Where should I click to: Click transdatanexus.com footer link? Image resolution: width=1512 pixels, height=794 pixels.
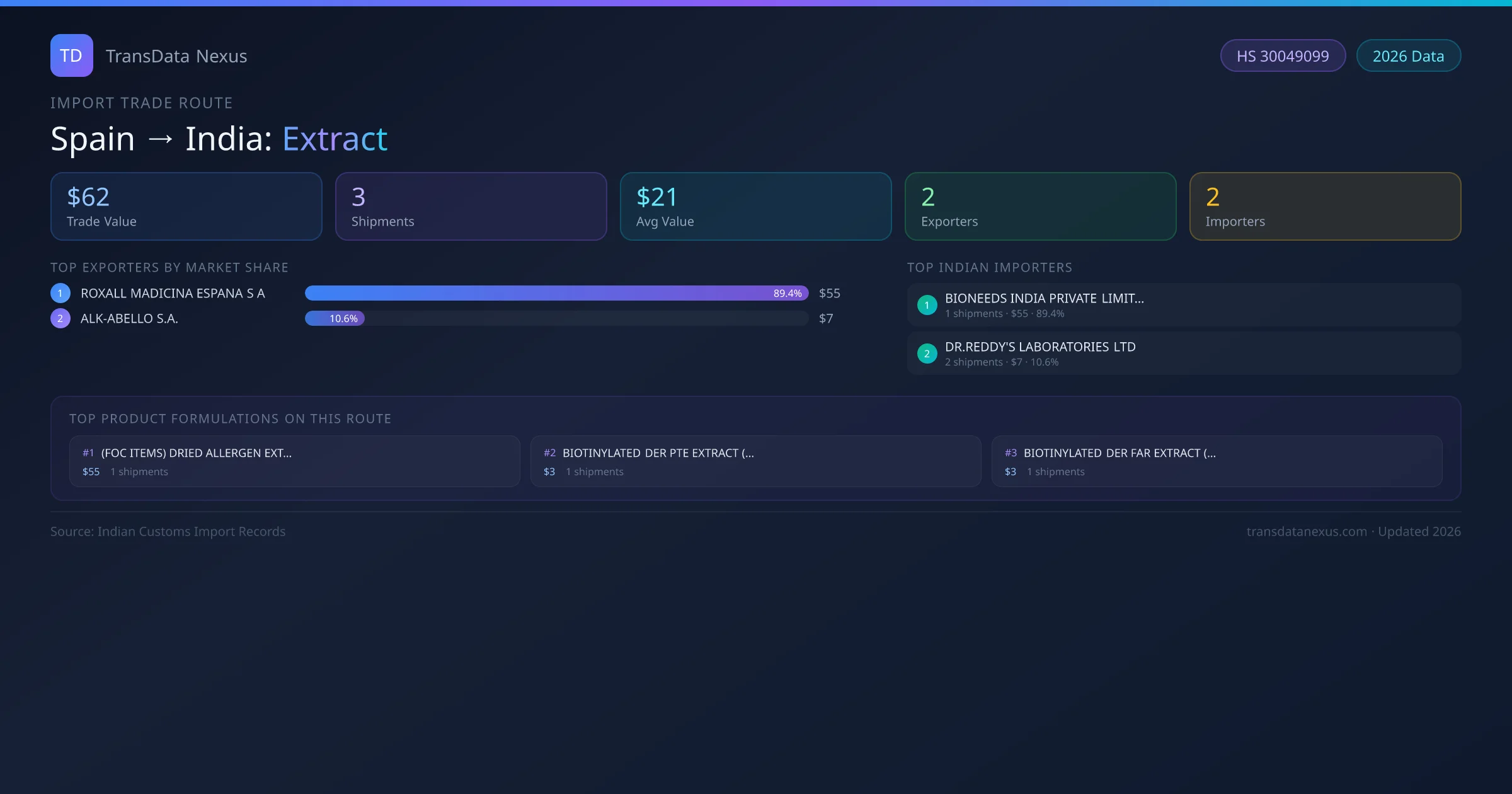point(1307,531)
